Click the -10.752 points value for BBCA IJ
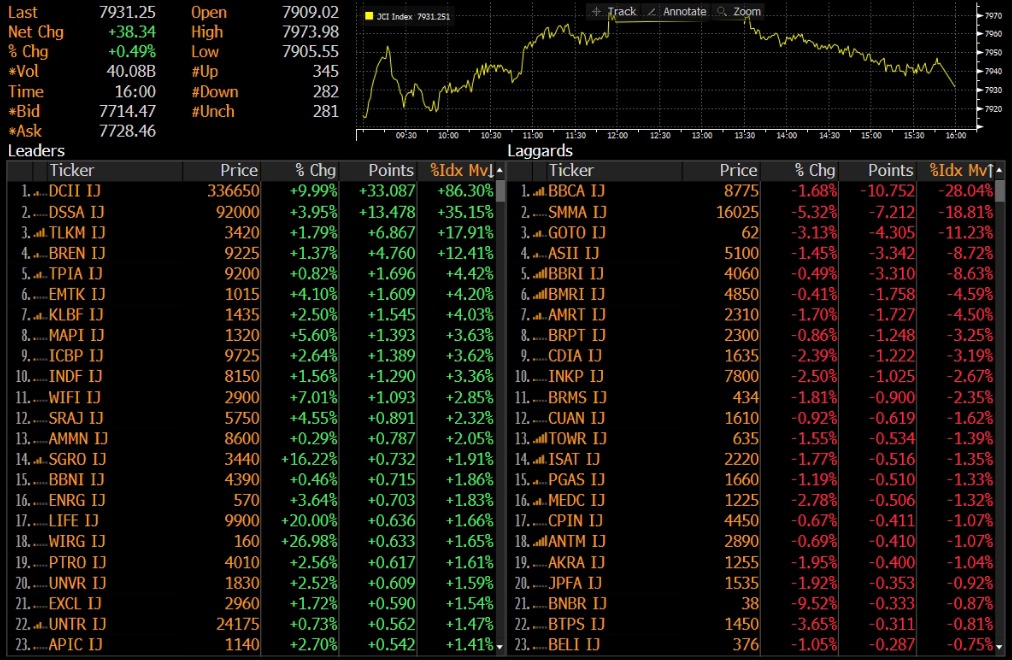 pyautogui.click(x=887, y=191)
